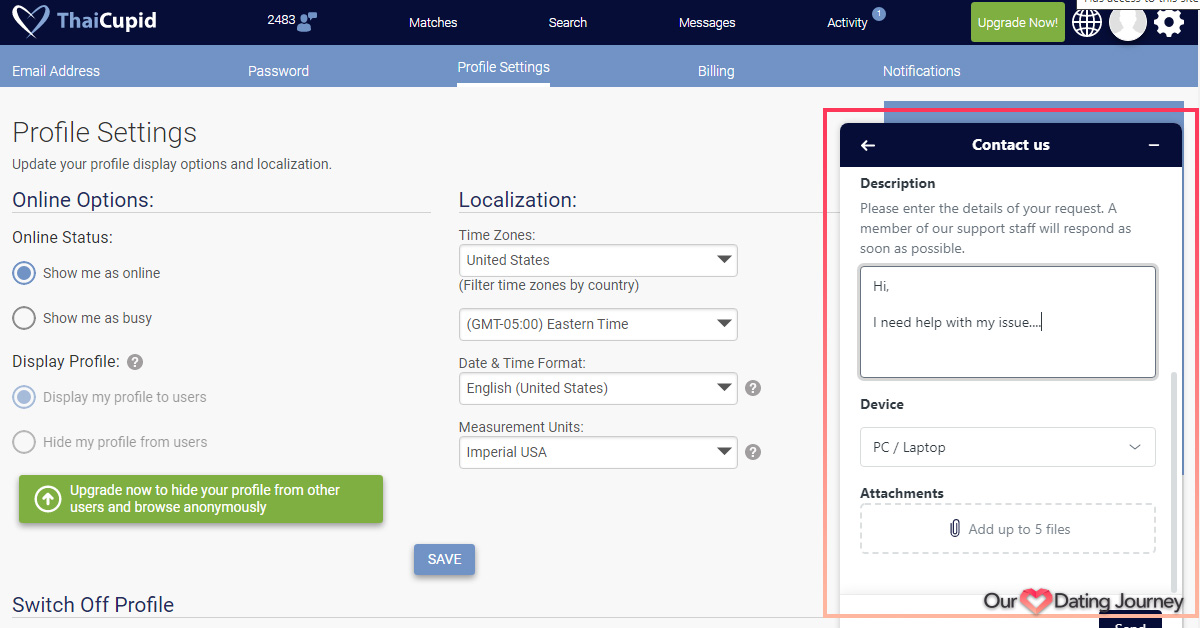Expand the PC / Laptop device dropdown
The image size is (1200, 628).
point(1008,447)
